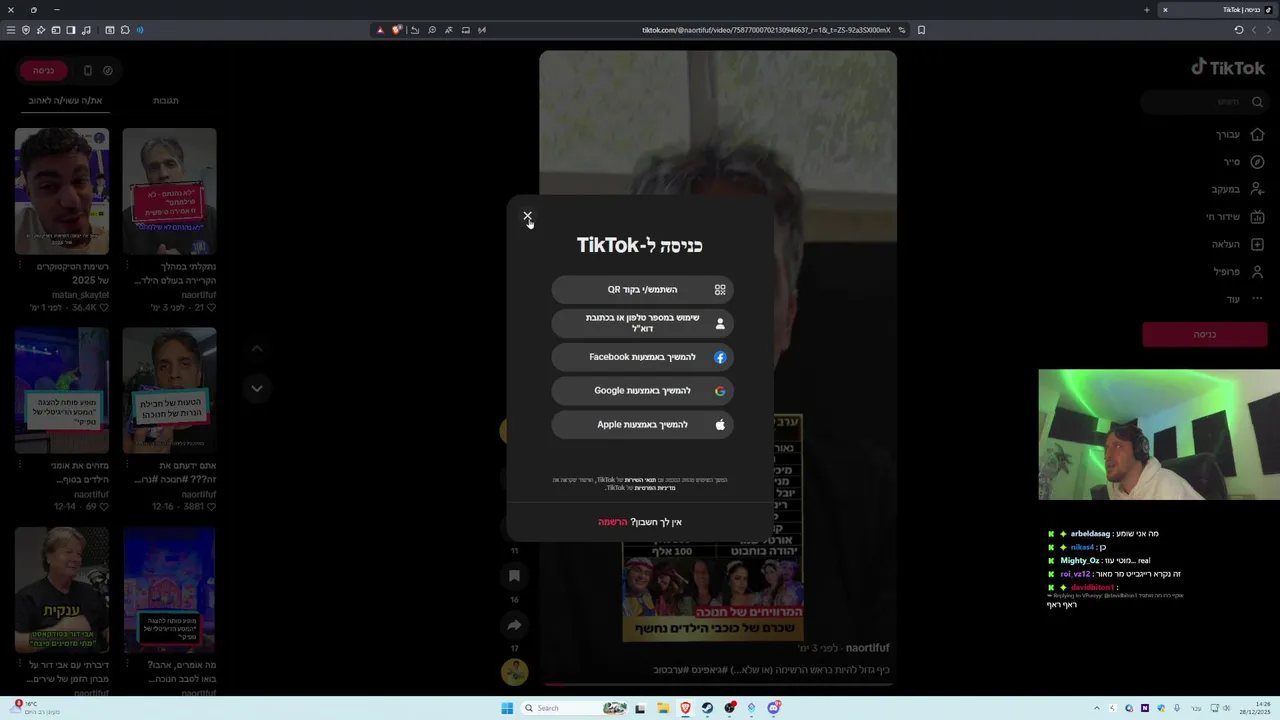Screen dimensions: 1280x720
Task: Close the TikTok login dialog
Action: coord(527,216)
